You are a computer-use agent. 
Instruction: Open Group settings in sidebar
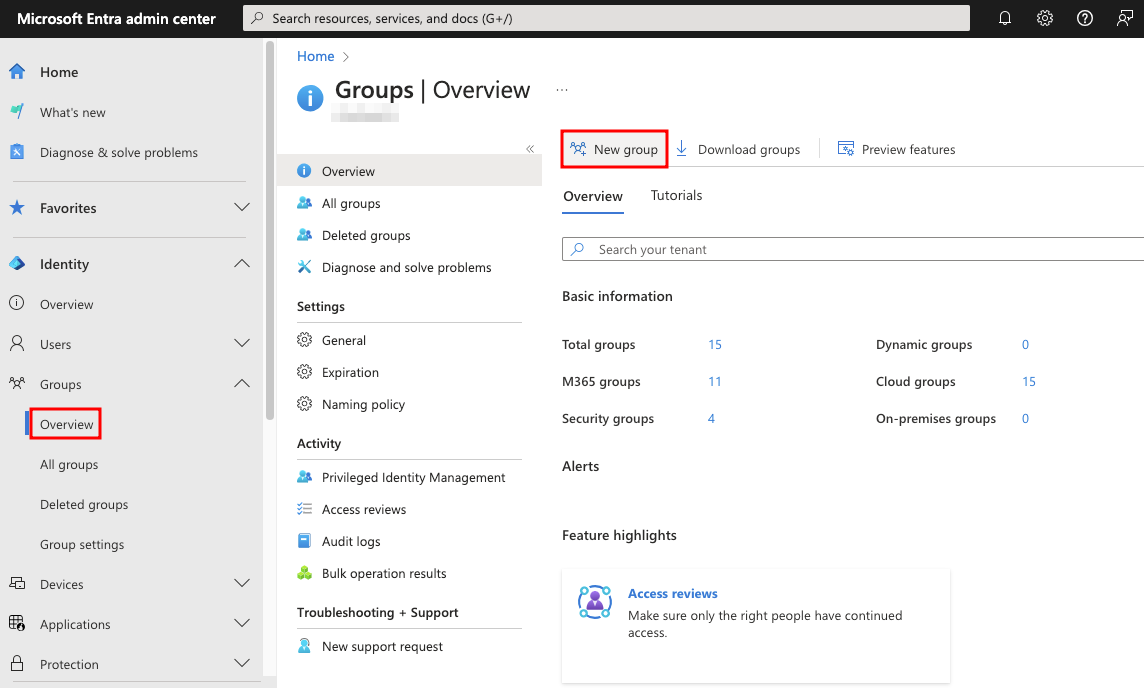[82, 544]
